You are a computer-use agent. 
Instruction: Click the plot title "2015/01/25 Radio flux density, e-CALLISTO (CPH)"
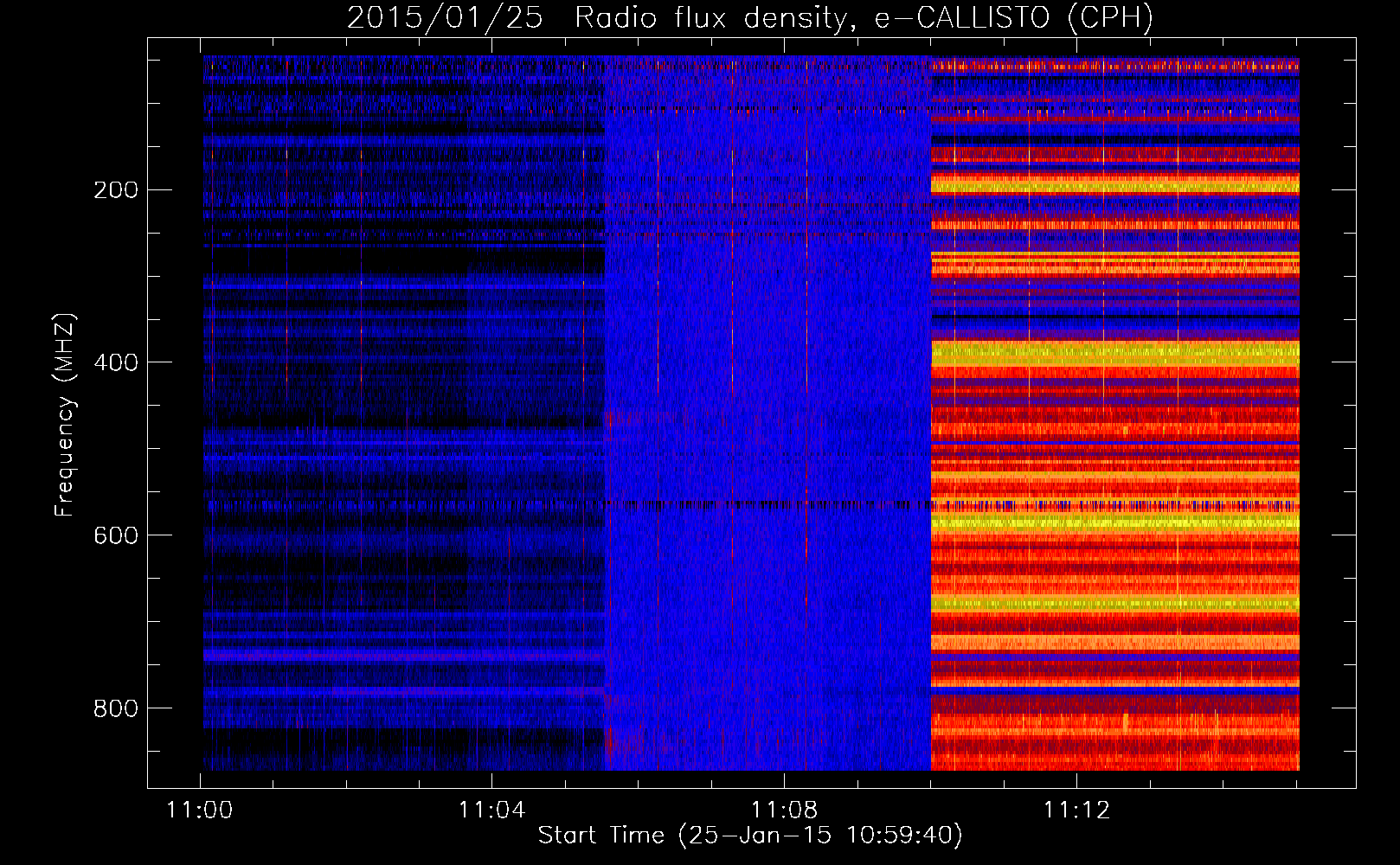pos(750,17)
